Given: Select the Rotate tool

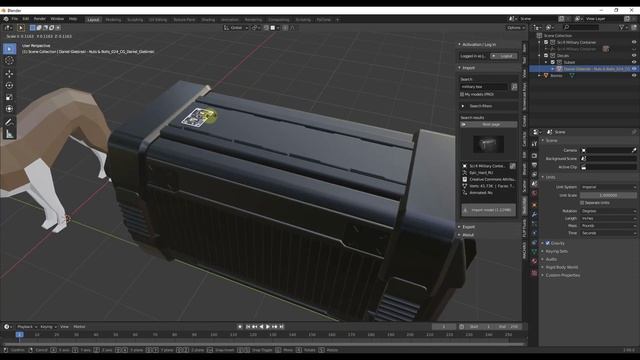Looking at the screenshot, I should point(9,86).
